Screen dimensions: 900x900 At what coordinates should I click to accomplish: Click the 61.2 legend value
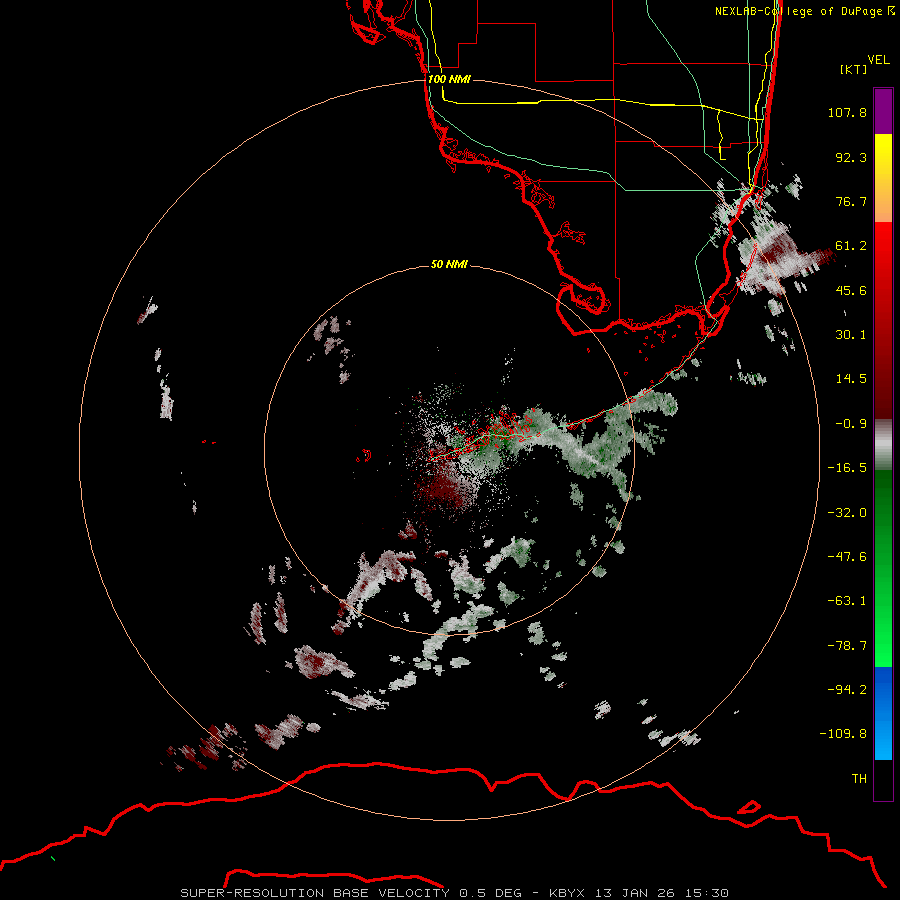tap(851, 246)
